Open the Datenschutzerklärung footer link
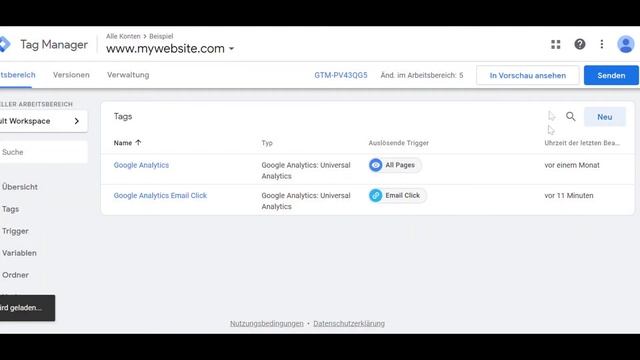Screen dimensions: 640x360 [349, 324]
